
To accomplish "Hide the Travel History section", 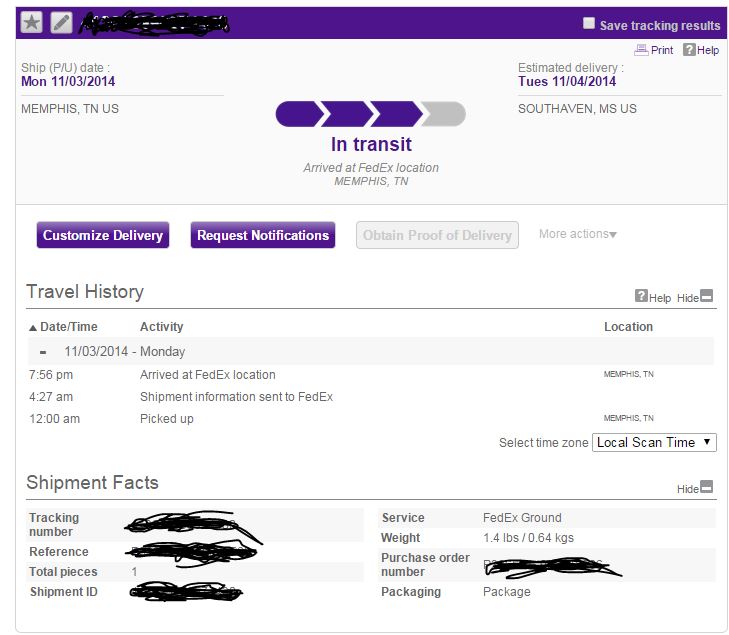I will click(x=695, y=297).
